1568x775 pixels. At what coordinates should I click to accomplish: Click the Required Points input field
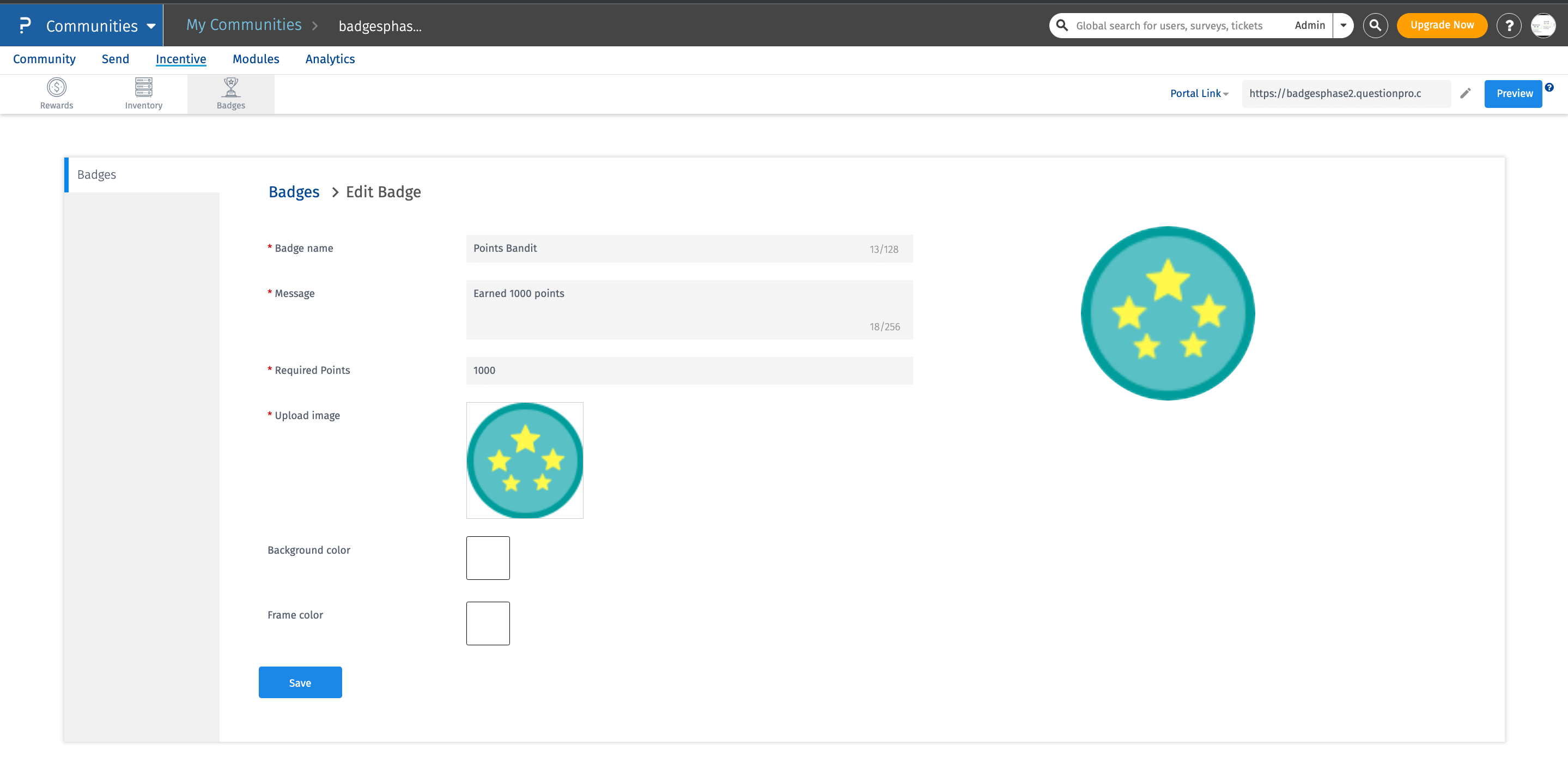pyautogui.click(x=689, y=370)
